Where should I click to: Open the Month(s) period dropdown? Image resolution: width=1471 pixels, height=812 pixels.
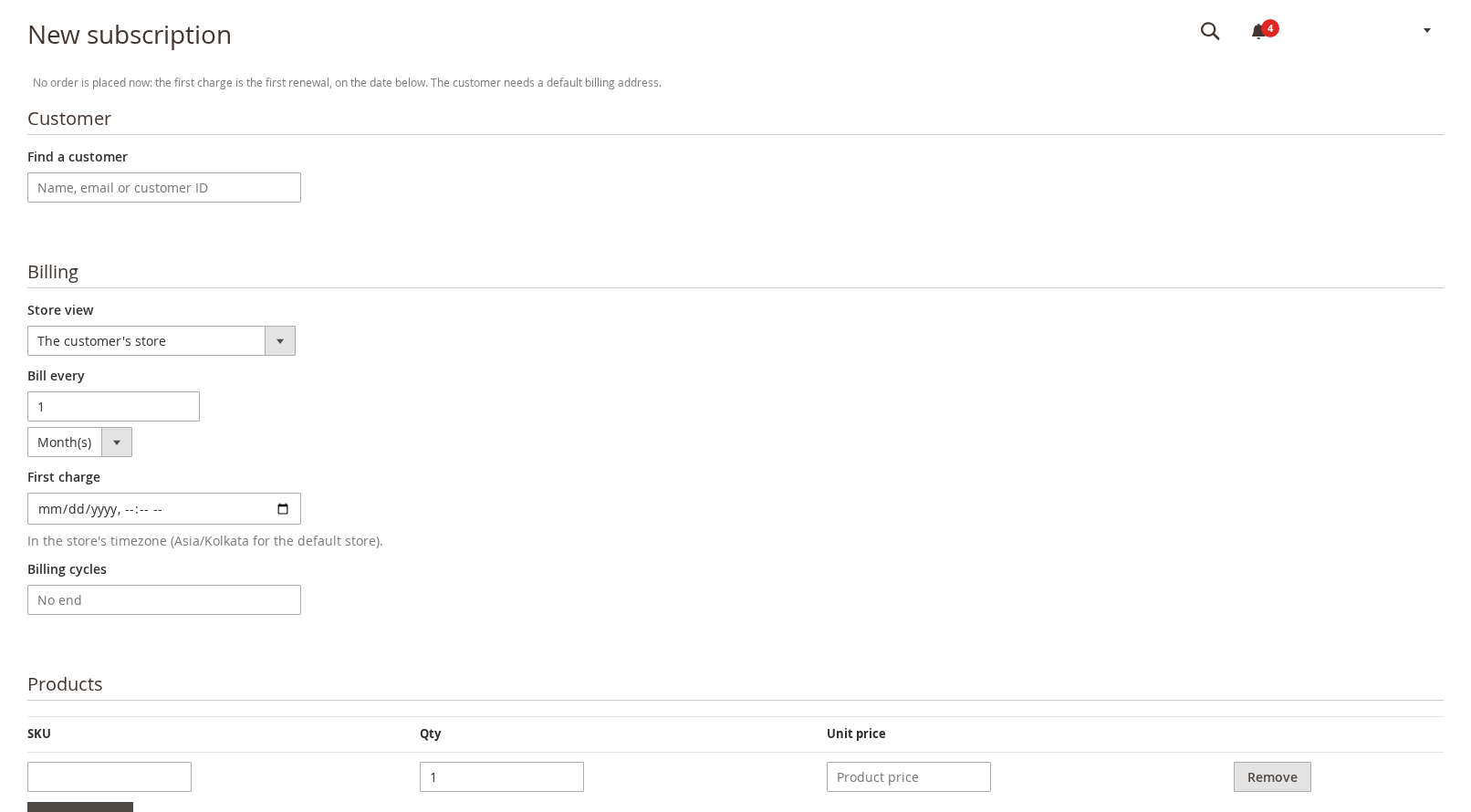(x=79, y=442)
